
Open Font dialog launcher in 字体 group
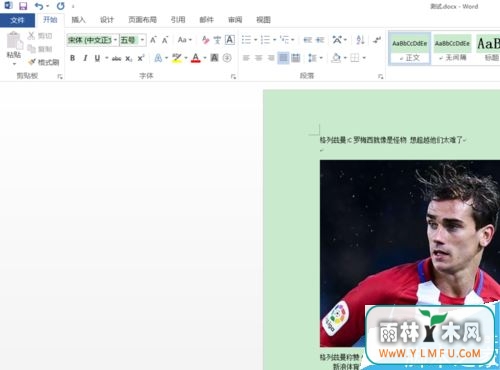coord(233,77)
